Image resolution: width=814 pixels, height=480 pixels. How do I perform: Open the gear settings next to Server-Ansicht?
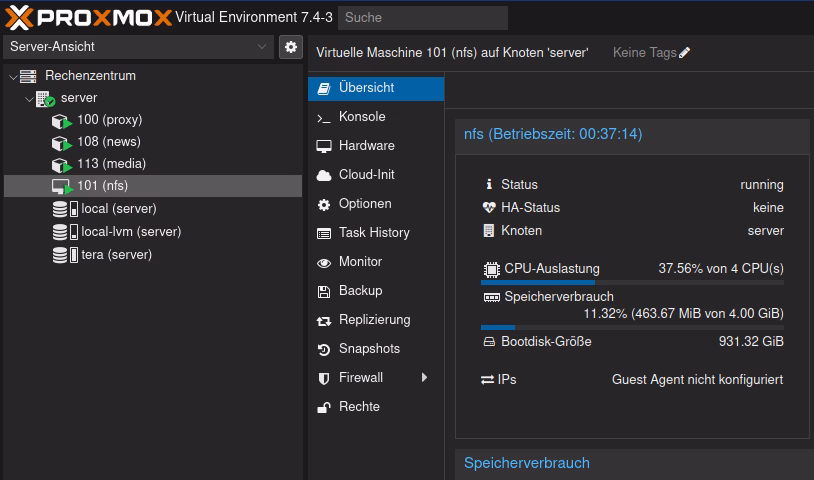tap(291, 47)
